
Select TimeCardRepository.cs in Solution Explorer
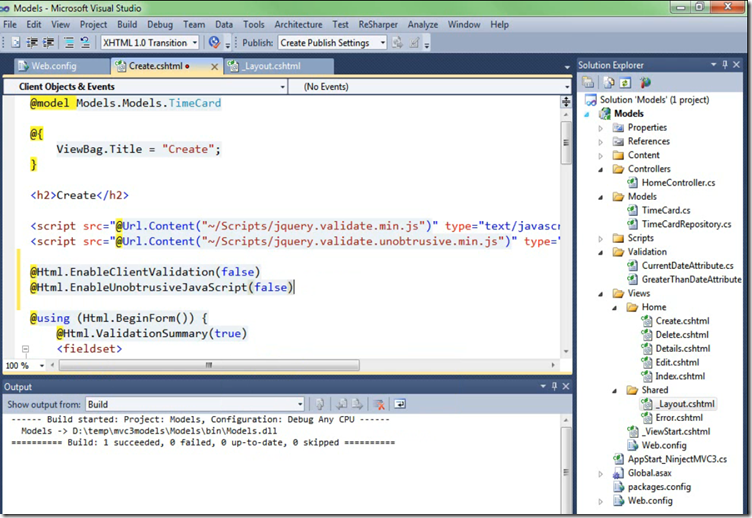tap(686, 224)
